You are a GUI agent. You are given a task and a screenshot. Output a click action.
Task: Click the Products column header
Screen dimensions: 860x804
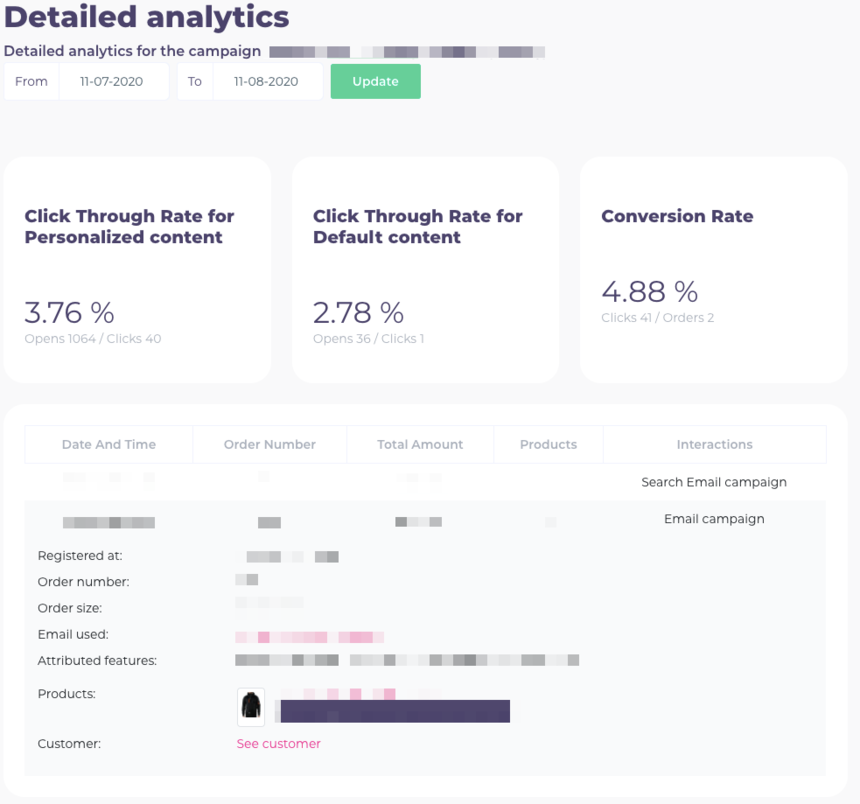click(x=548, y=445)
